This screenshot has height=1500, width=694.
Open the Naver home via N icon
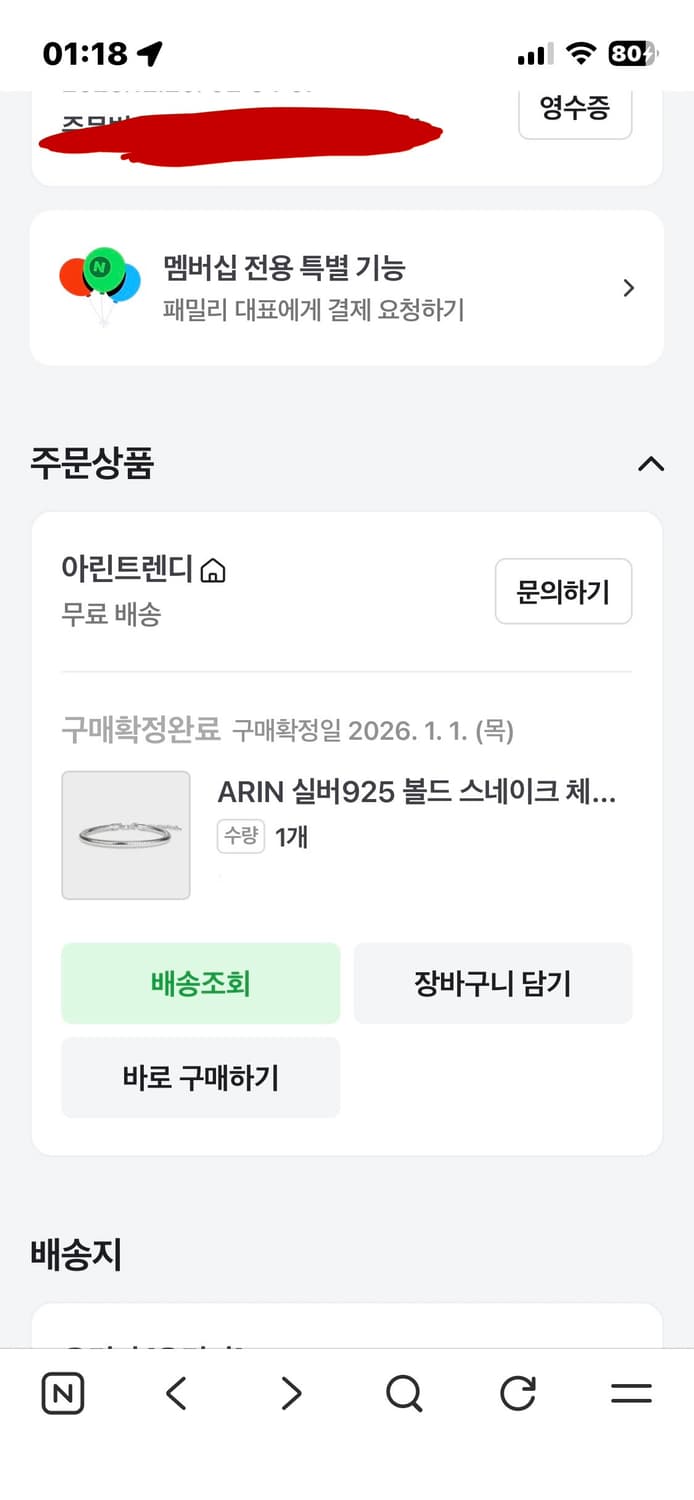point(62,1392)
